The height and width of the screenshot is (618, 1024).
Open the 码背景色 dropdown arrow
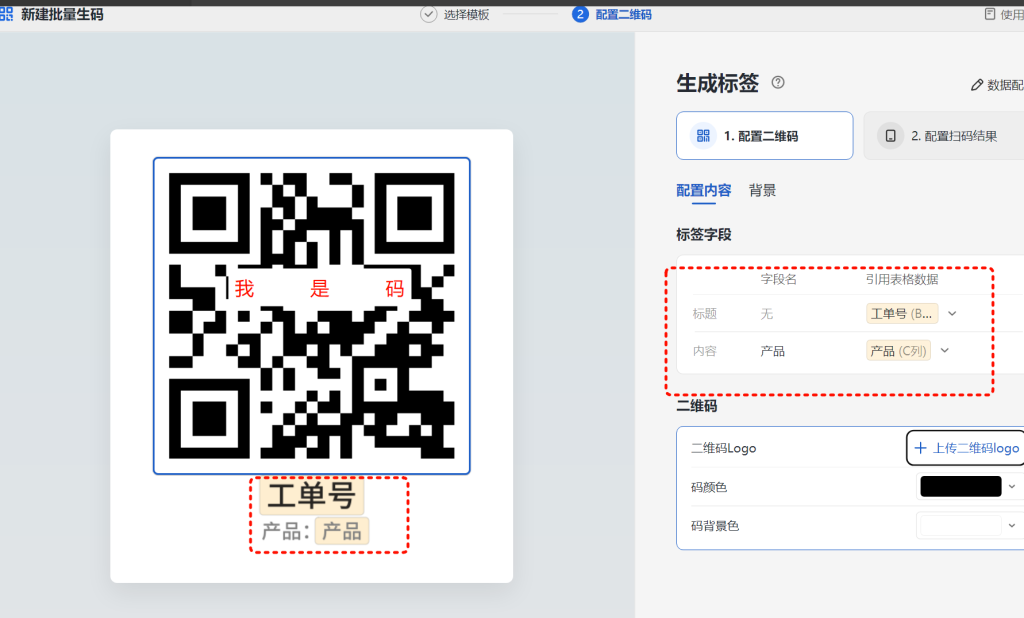tap(1012, 525)
